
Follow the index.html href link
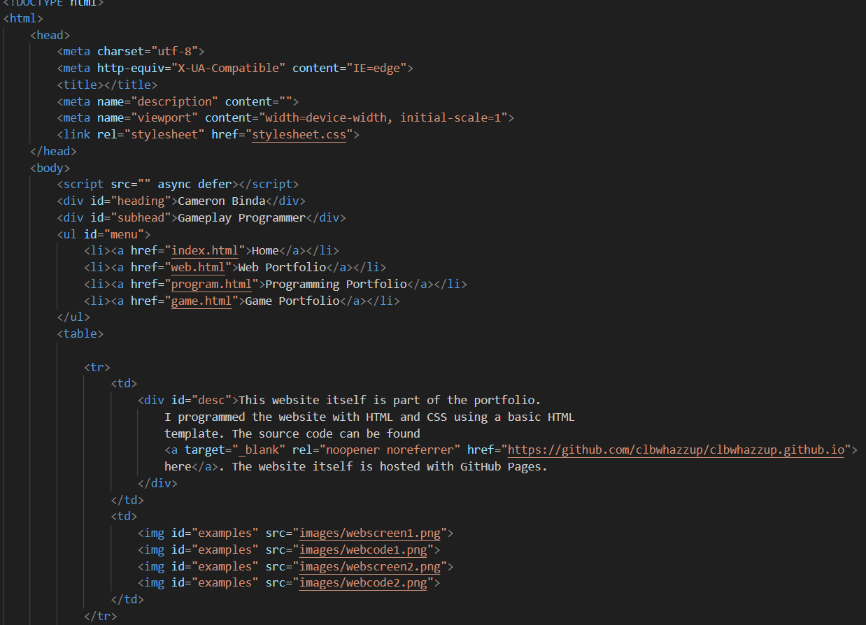tap(203, 250)
